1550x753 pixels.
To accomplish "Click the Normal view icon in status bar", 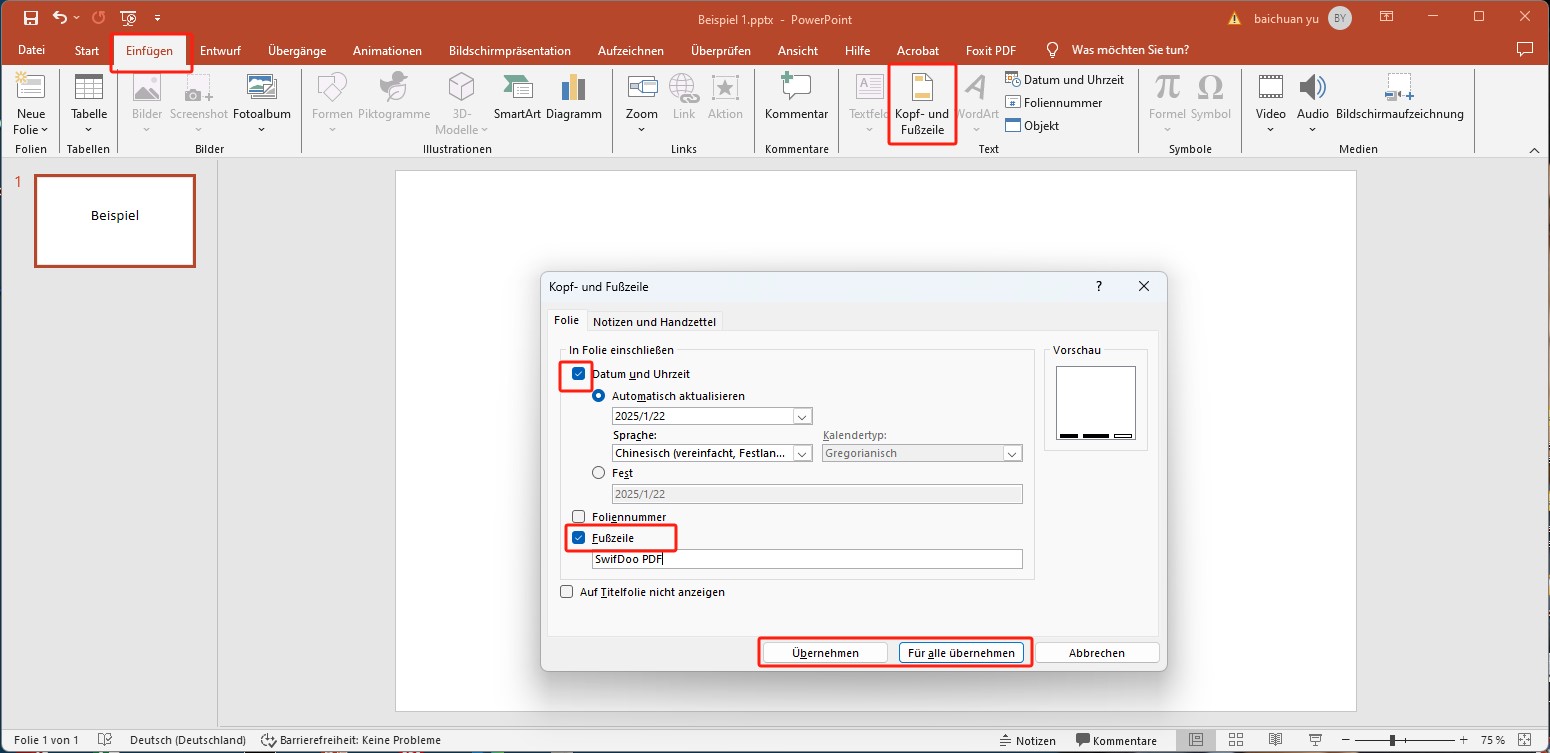I will 1196,740.
